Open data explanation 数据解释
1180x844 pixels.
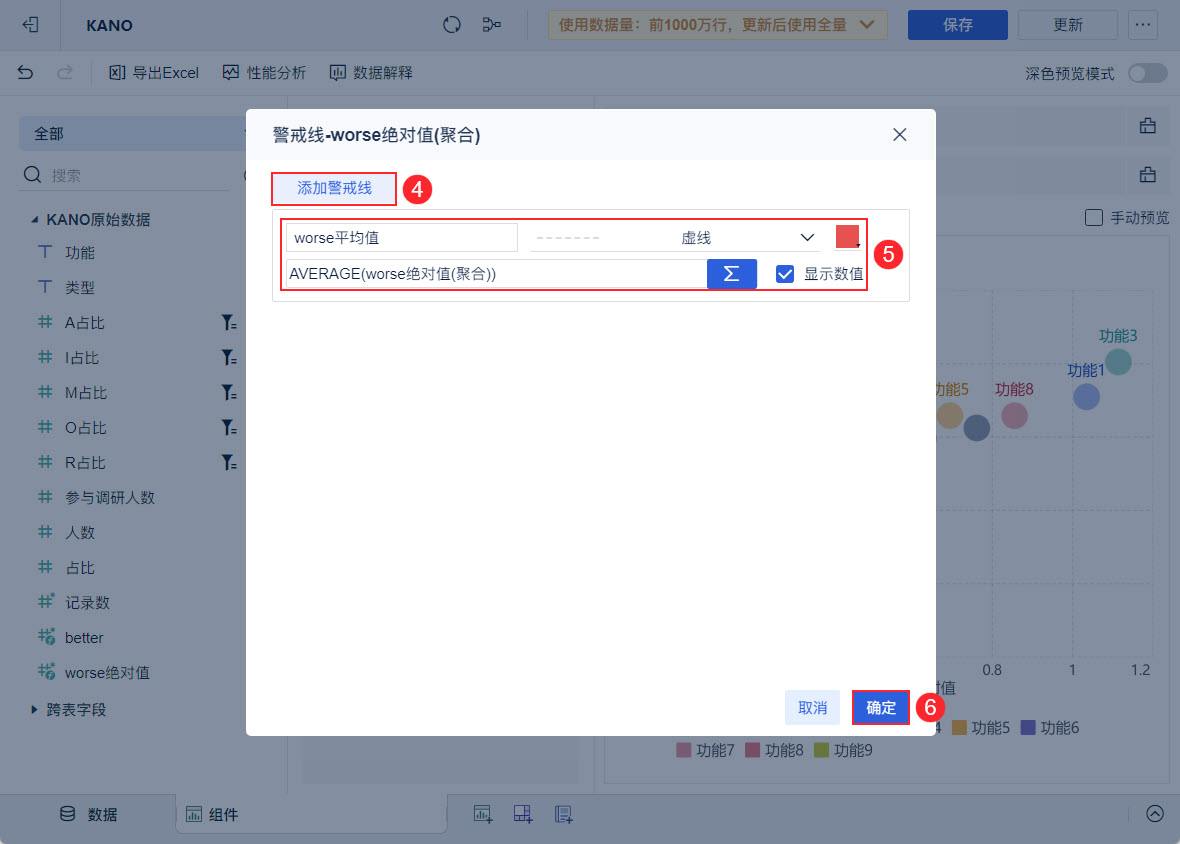pyautogui.click(x=371, y=72)
